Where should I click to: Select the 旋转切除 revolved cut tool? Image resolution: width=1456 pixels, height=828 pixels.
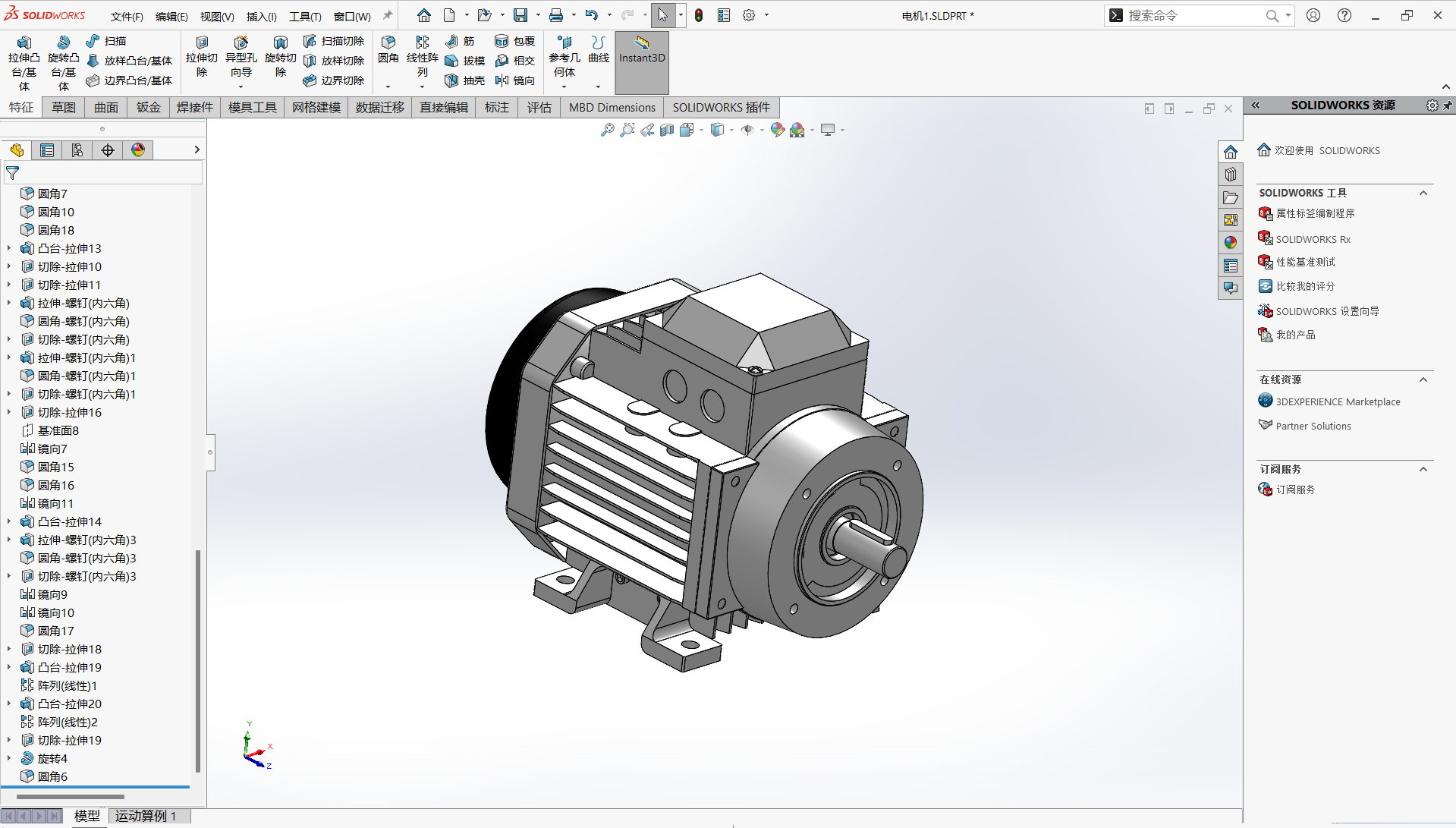(x=281, y=57)
